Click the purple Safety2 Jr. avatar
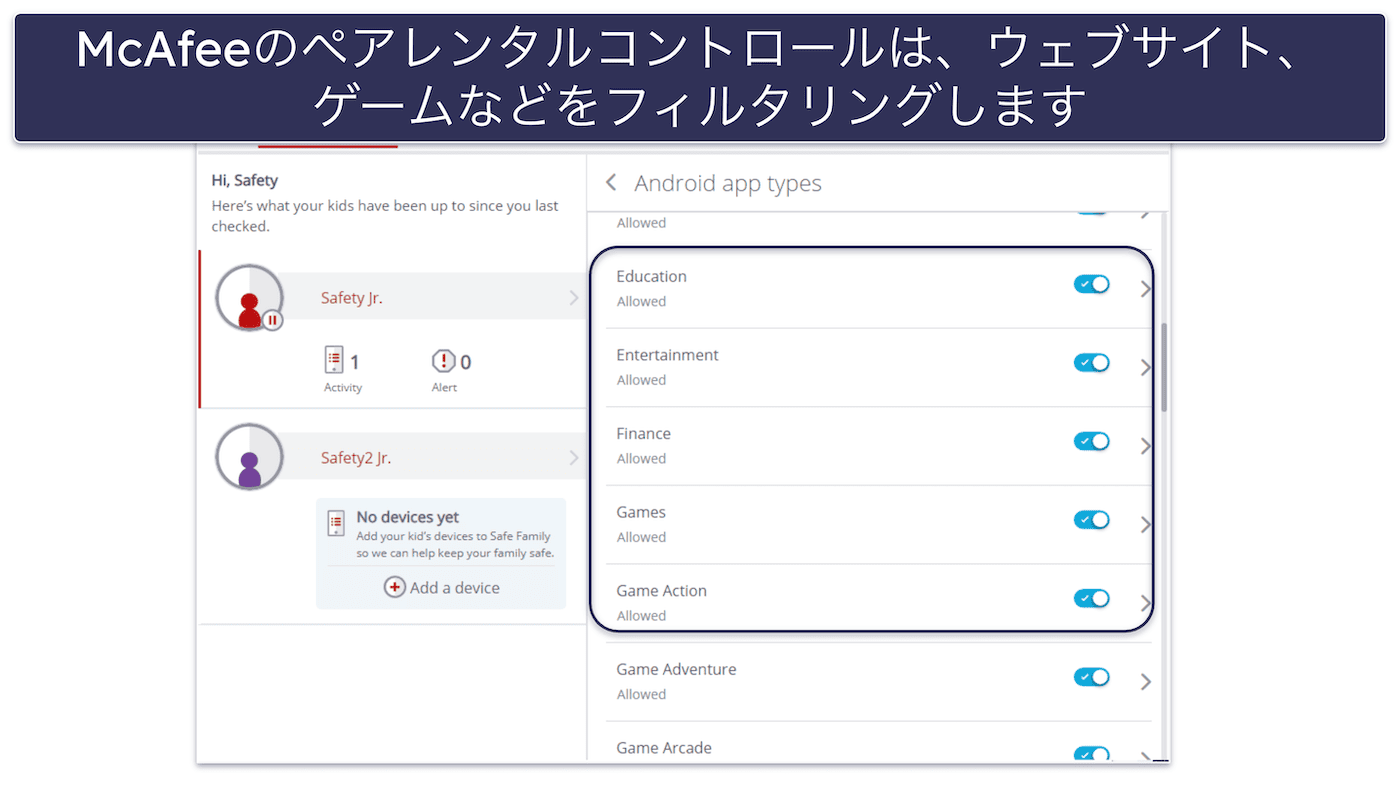Screen dimensions: 1400x787 [x=249, y=457]
